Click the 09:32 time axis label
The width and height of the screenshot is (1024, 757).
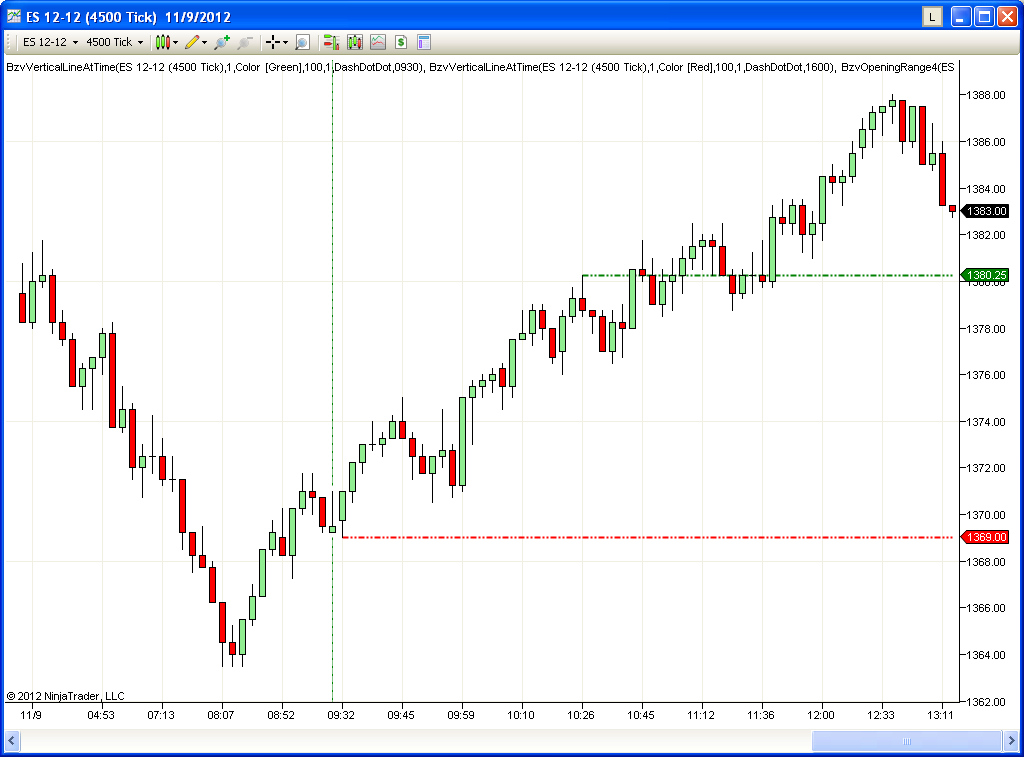click(x=341, y=715)
